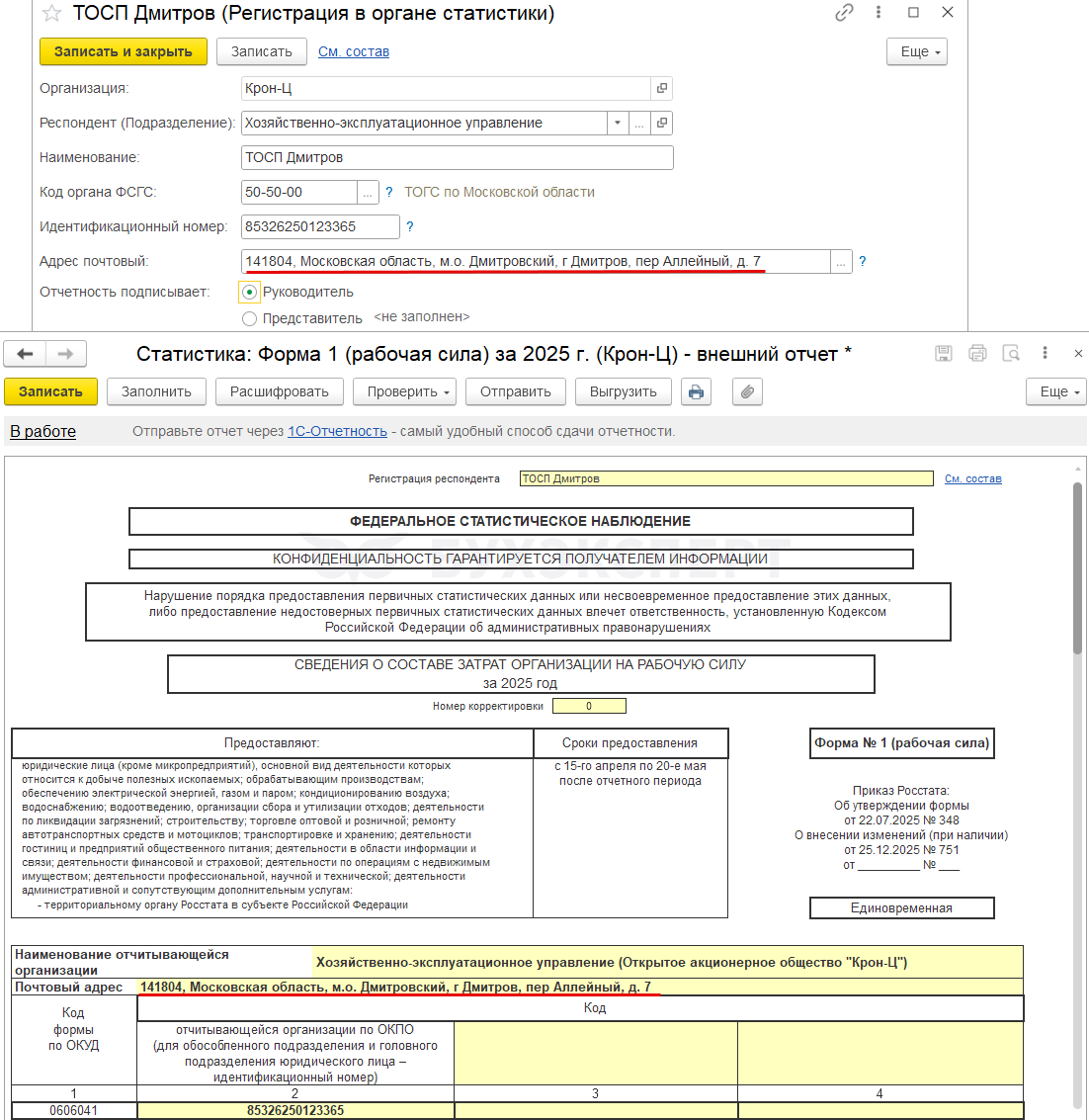Click Адрес почтовый input field
Image resolution: width=1089 pixels, height=1120 pixels.
pyautogui.click(x=536, y=261)
